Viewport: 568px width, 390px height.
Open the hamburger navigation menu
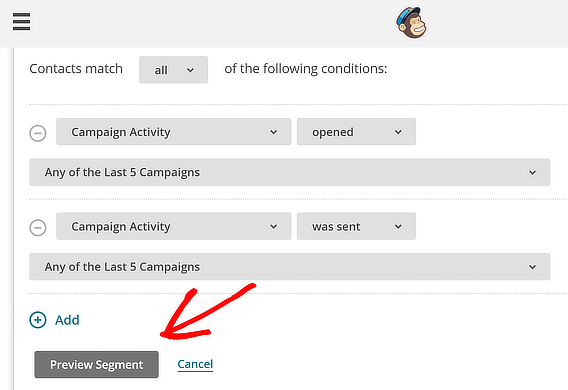coord(21,22)
